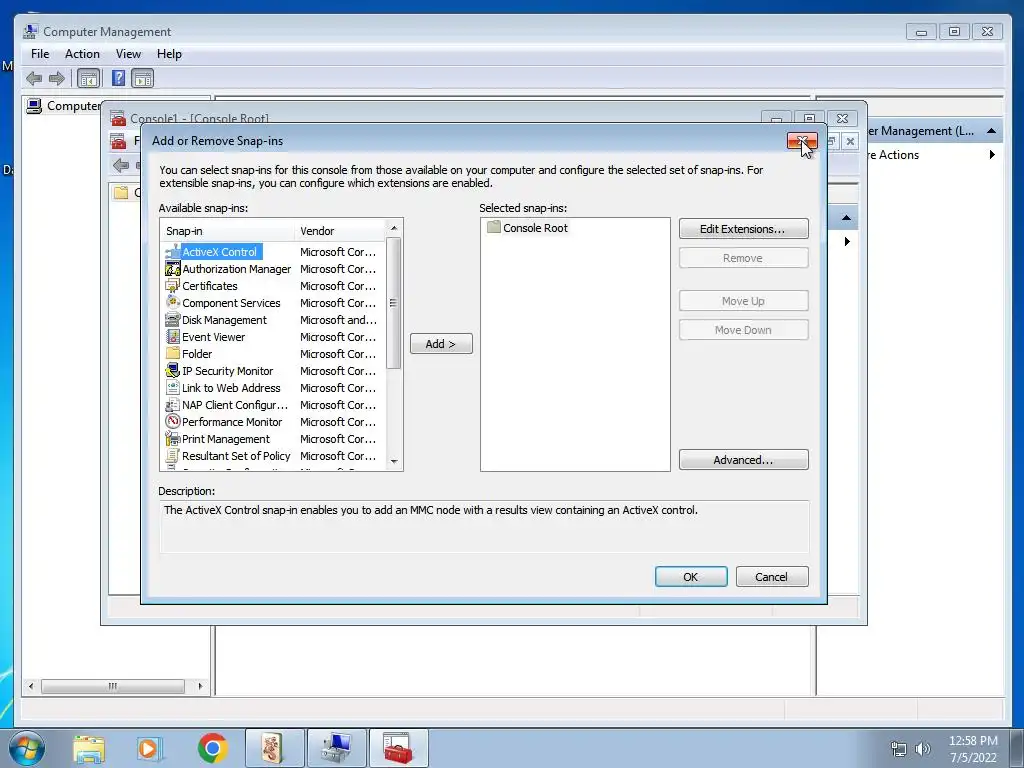The height and width of the screenshot is (768, 1024).
Task: Select the Certificates snap-in icon
Action: click(172, 286)
